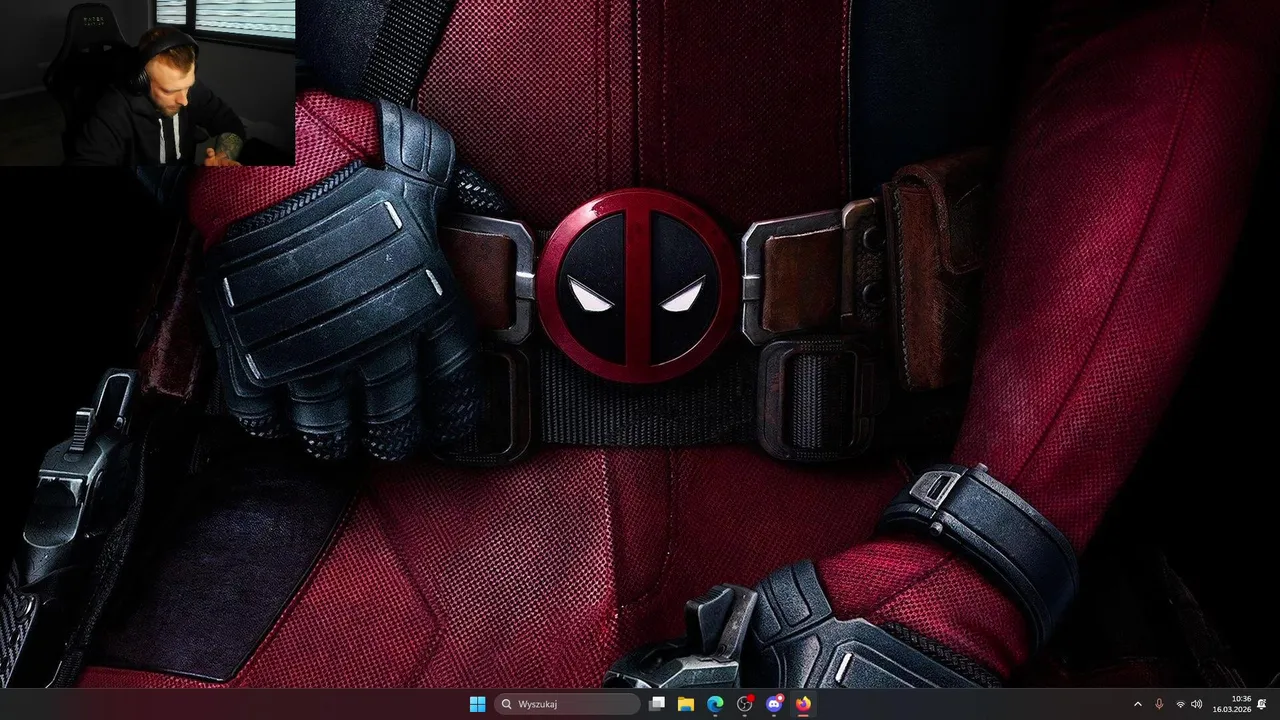Screen dimensions: 1280x720
Task: Click the microphone icon in system tray
Action: coord(1159,704)
